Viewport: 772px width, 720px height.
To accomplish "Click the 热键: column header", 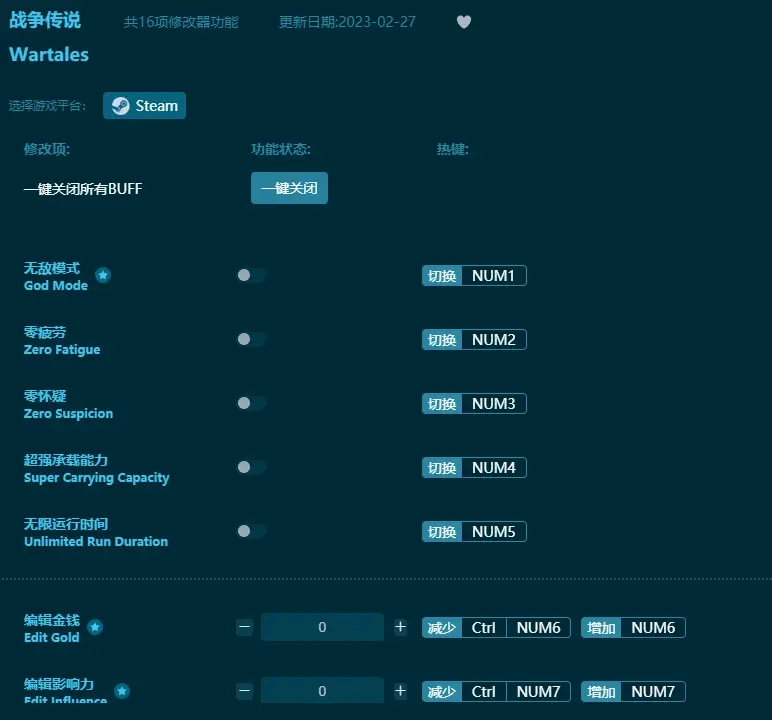I will (x=452, y=149).
